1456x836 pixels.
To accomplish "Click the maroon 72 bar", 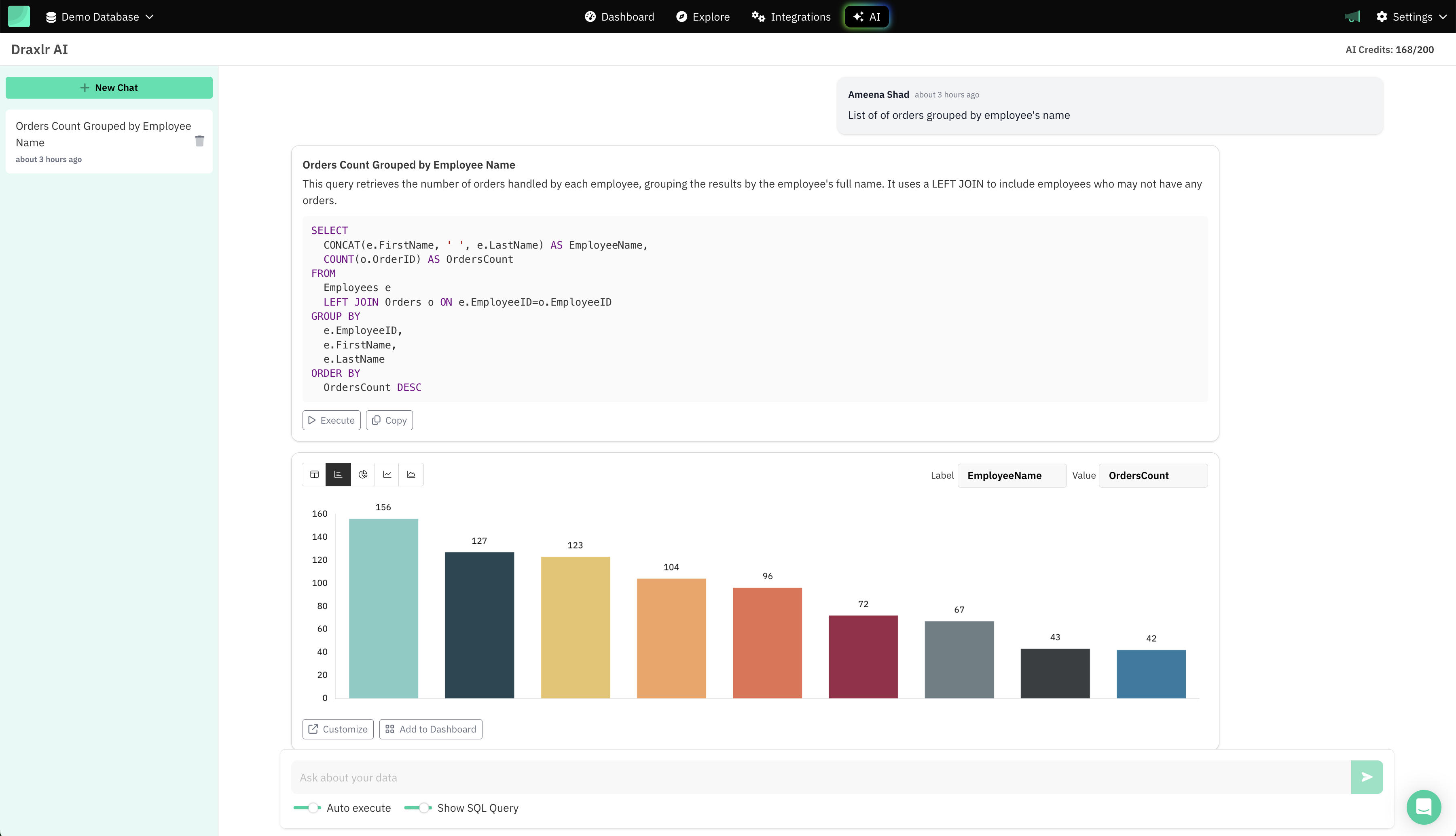I will coord(863,656).
